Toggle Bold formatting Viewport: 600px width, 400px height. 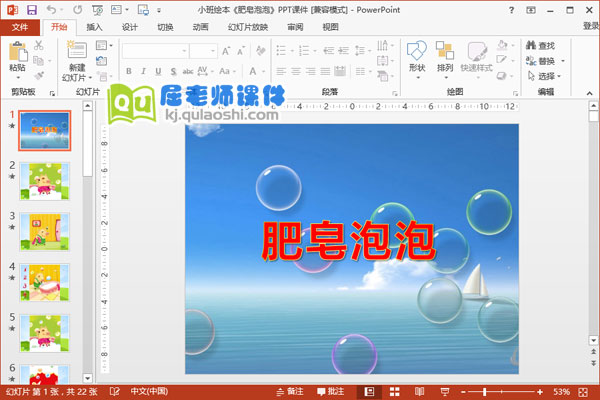(x=129, y=71)
